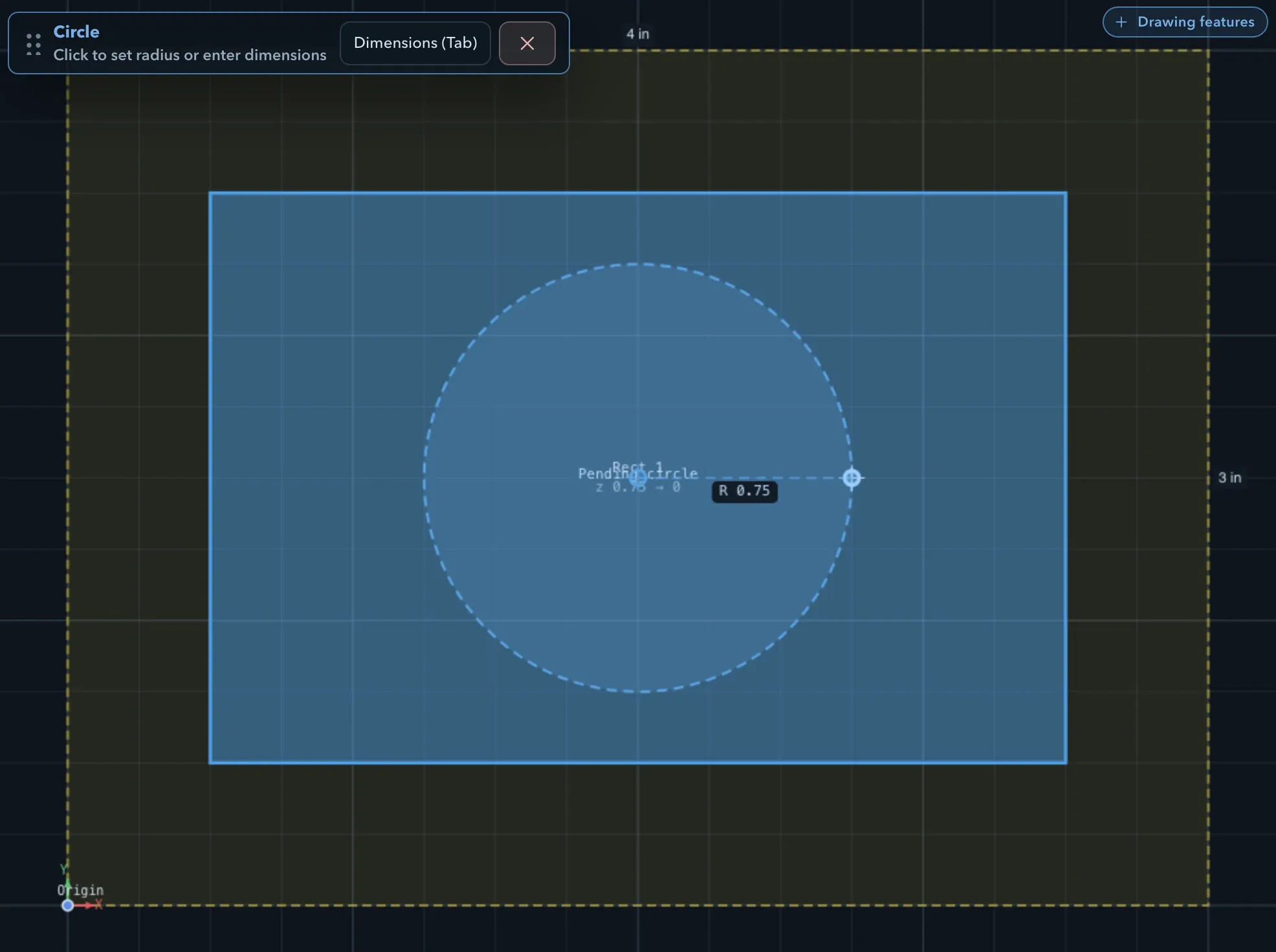Click the 'Click to set radius' hint text

point(190,55)
